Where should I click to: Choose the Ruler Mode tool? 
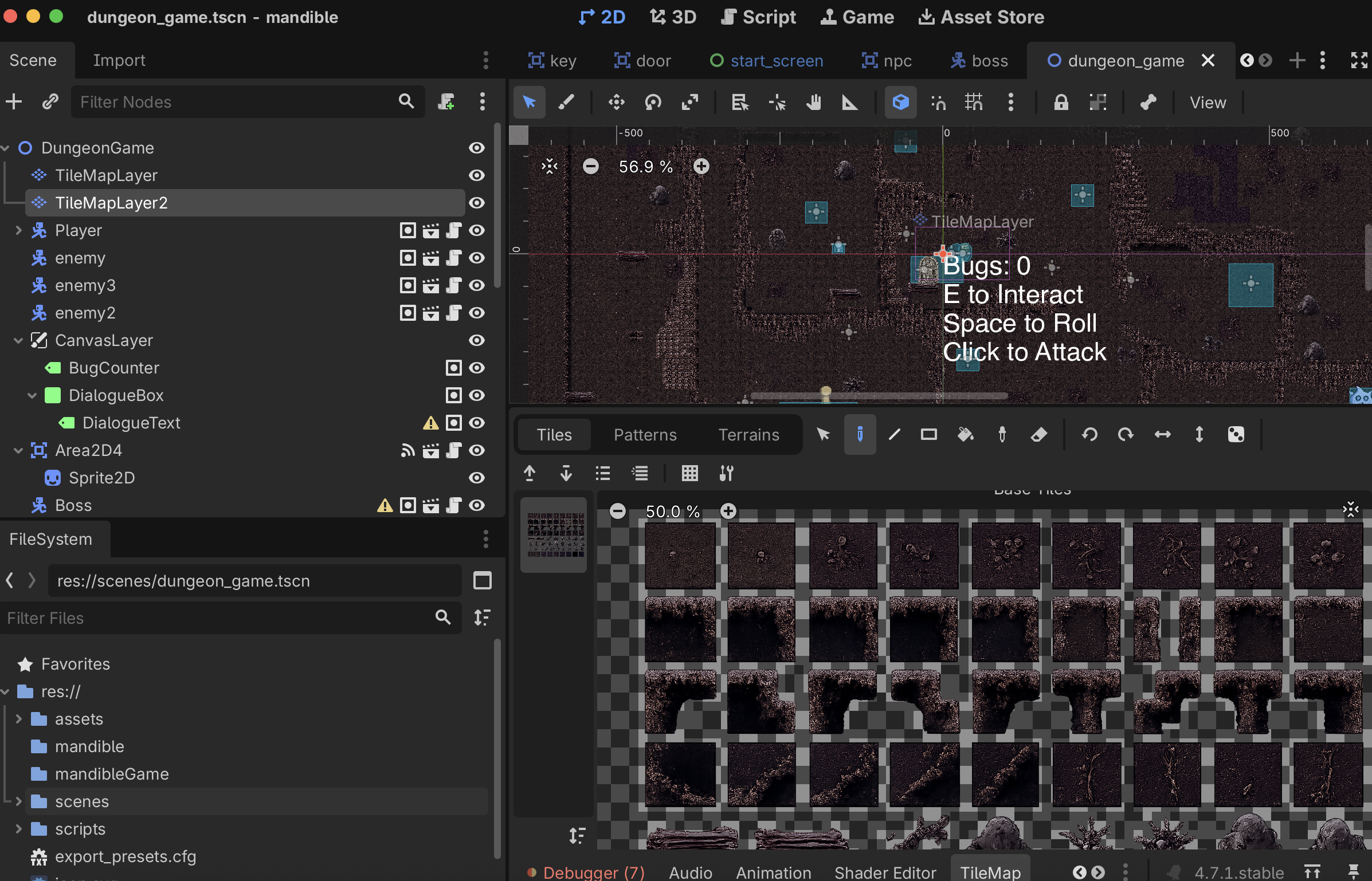tap(850, 103)
